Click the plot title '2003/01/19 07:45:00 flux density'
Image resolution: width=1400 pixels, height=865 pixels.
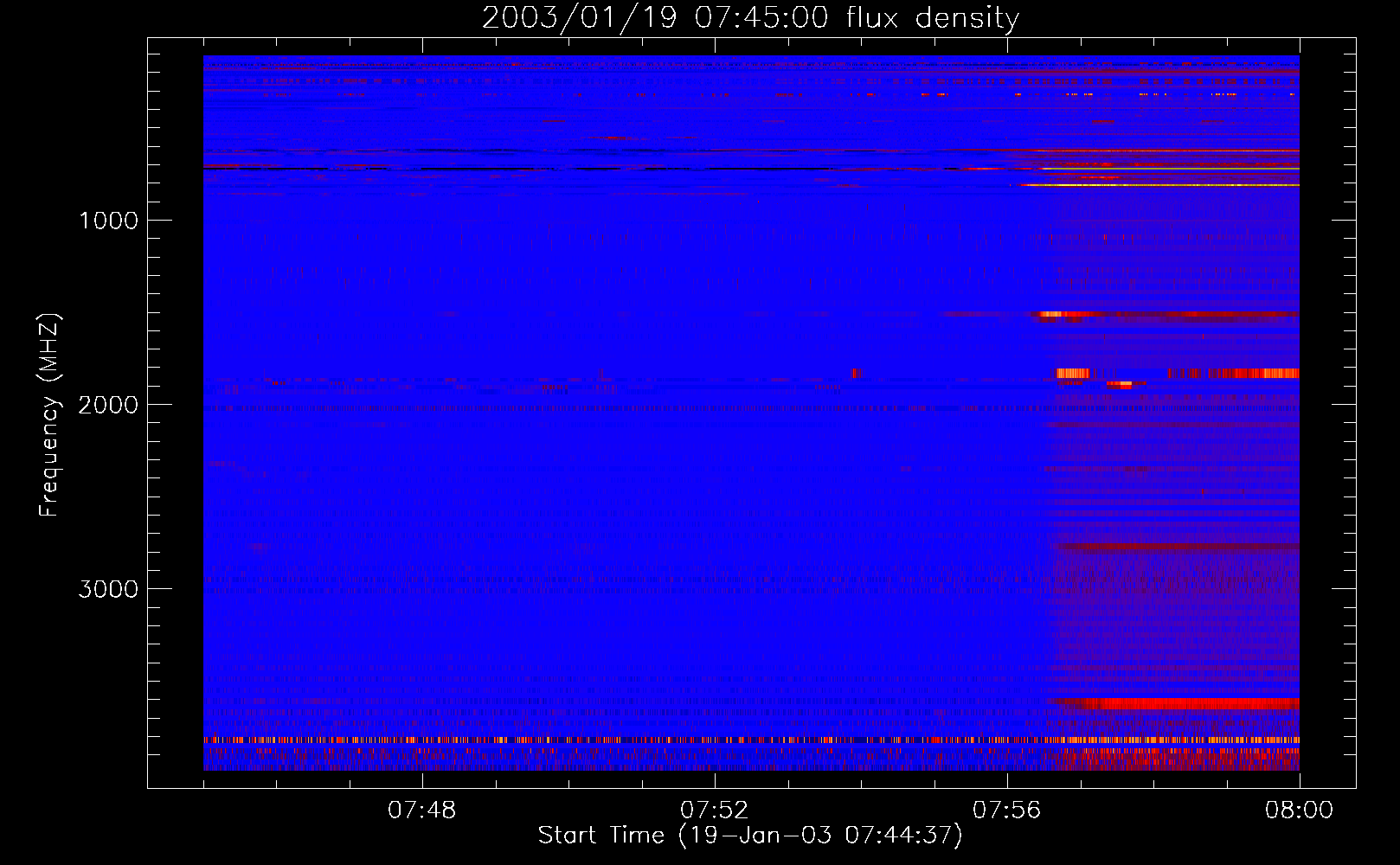(750, 18)
